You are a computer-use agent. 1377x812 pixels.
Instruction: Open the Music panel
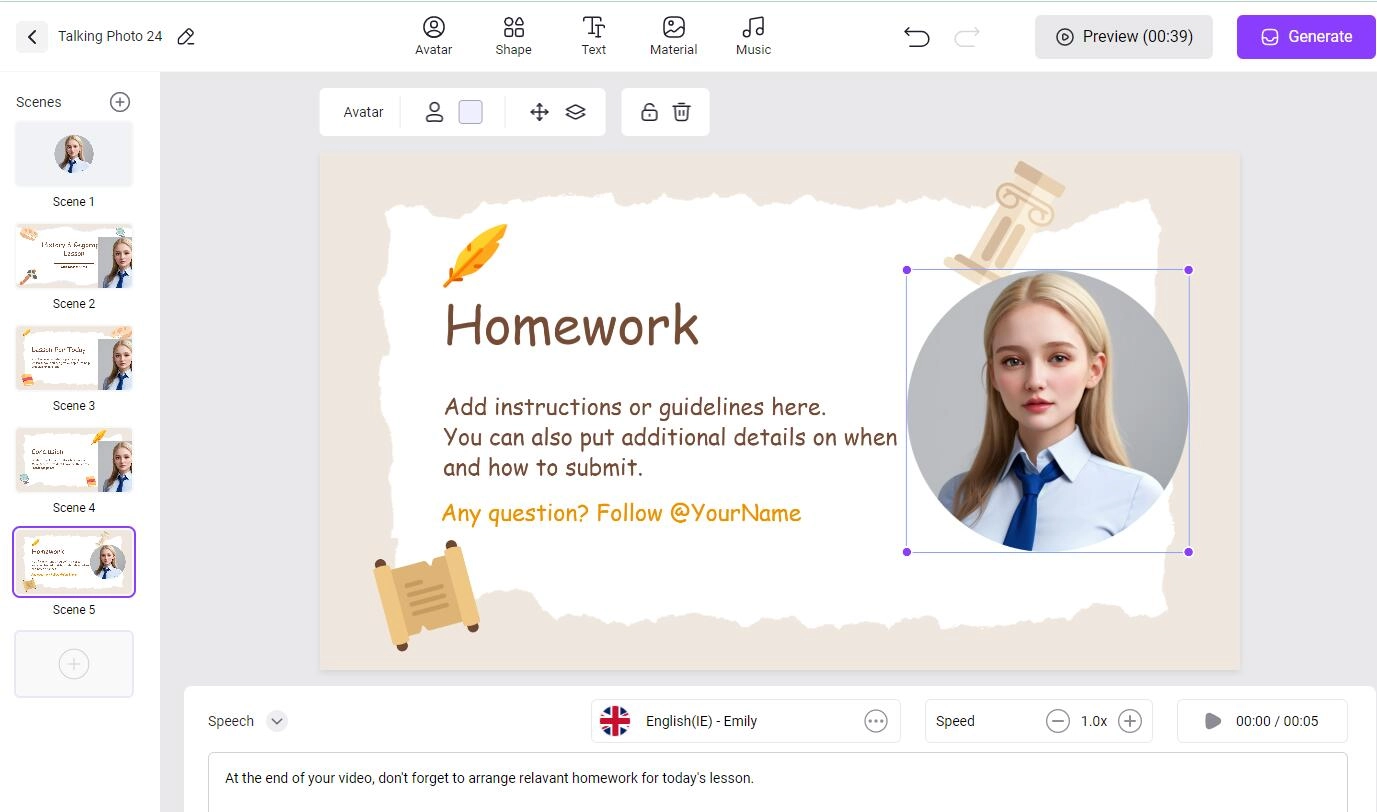tap(753, 36)
